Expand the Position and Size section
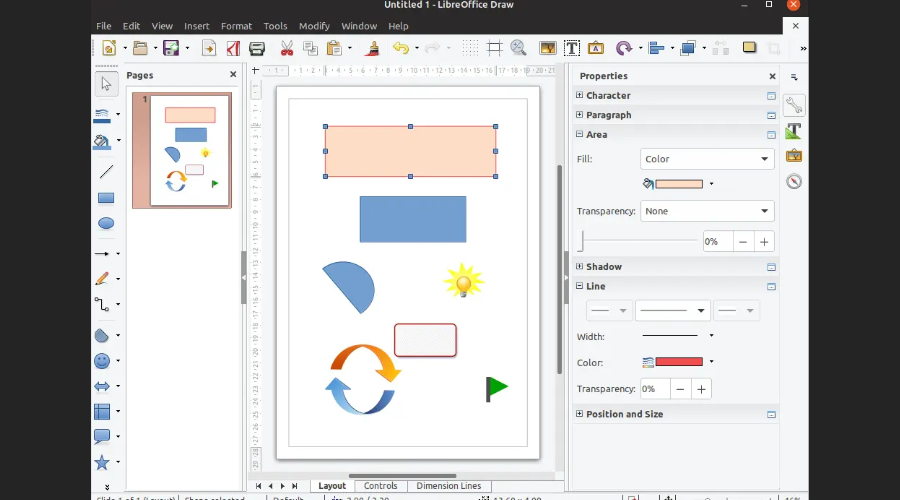900x500 pixels. 579,414
